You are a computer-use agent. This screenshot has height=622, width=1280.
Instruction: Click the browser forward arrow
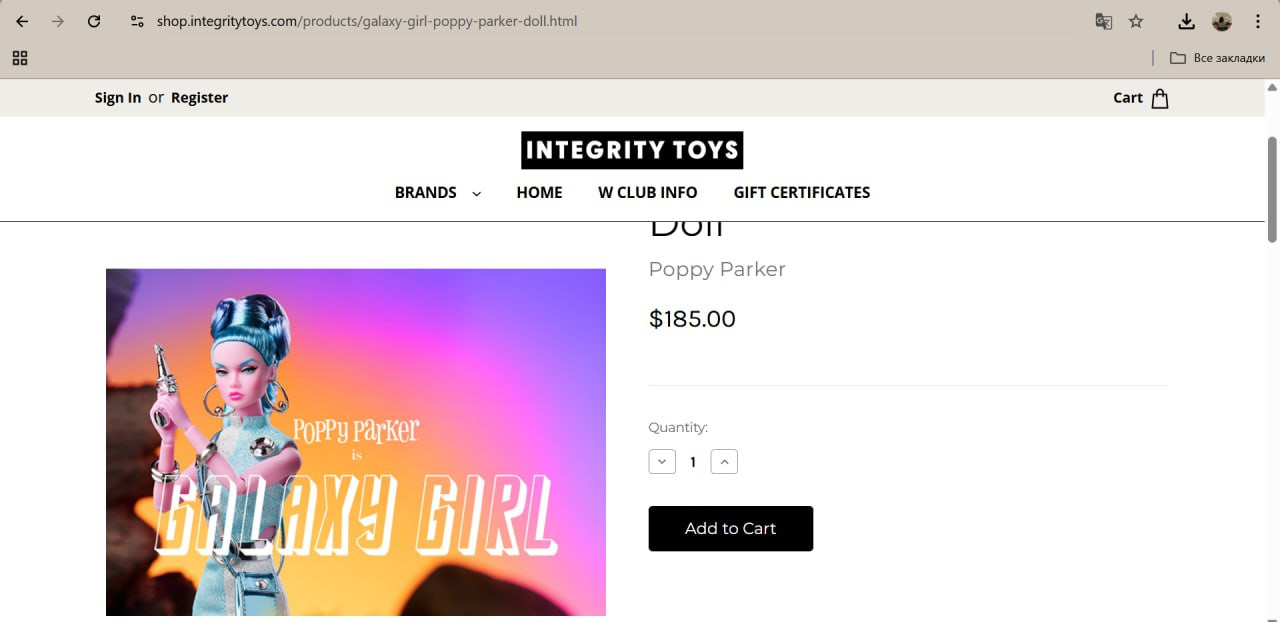tap(58, 21)
